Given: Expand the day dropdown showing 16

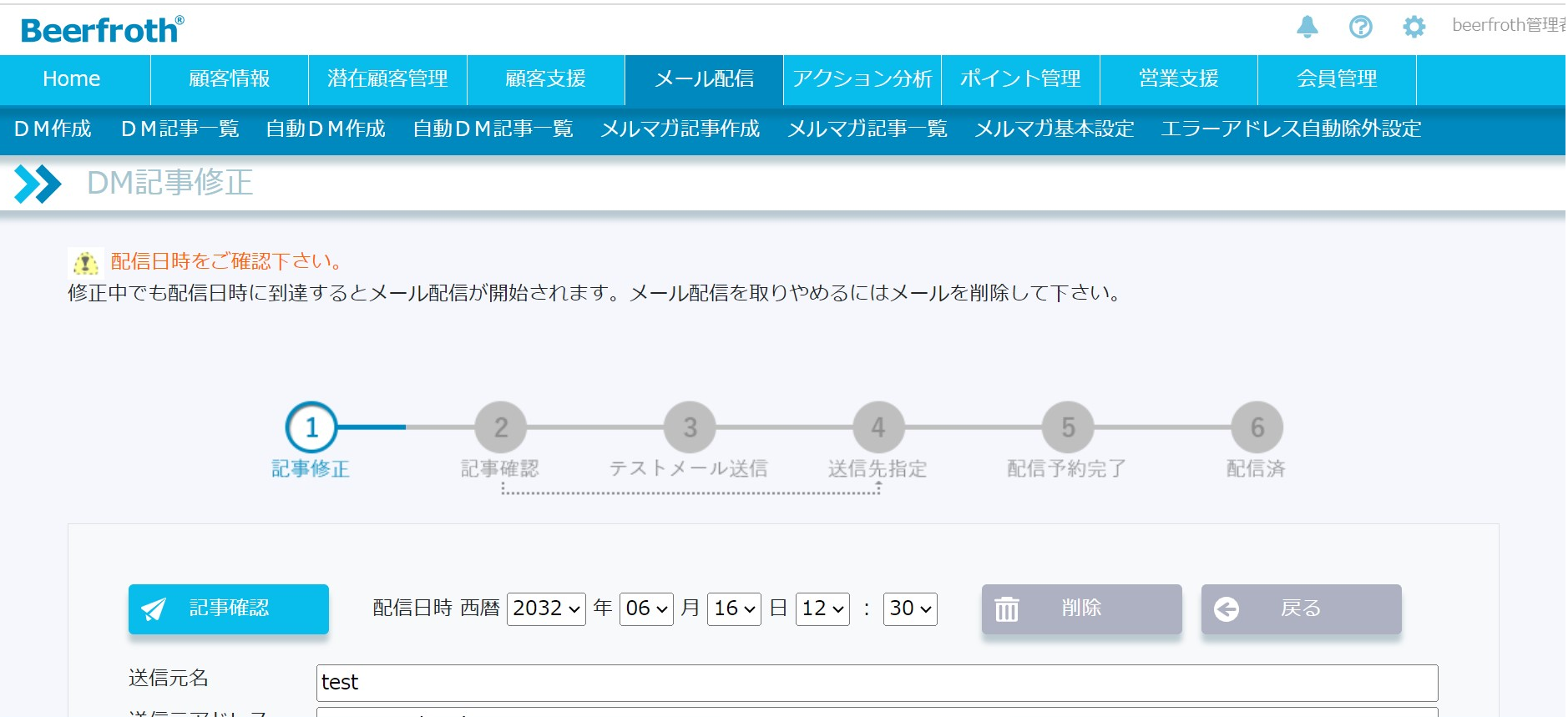Looking at the screenshot, I should coord(734,608).
